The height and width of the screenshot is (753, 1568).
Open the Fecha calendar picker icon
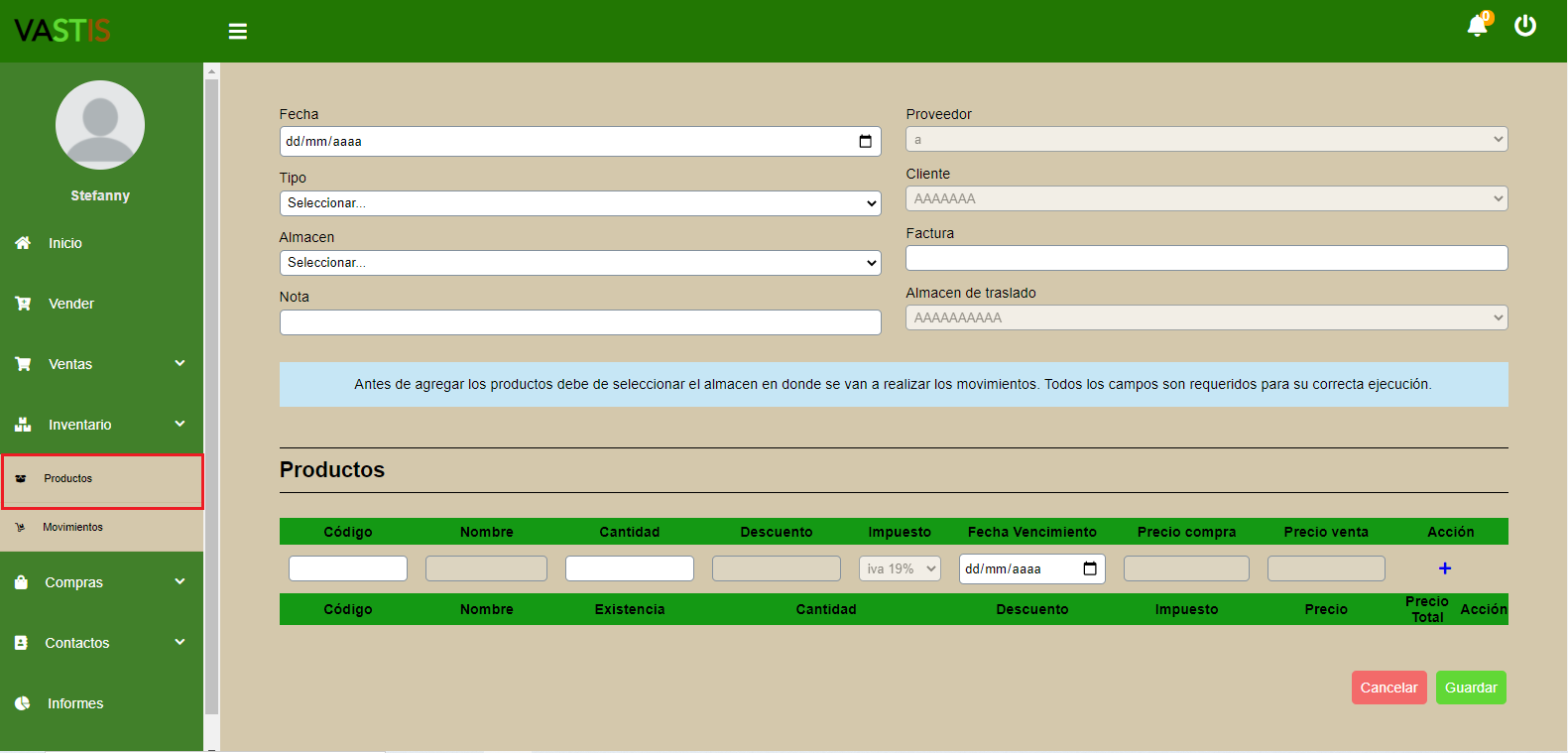tap(865, 142)
